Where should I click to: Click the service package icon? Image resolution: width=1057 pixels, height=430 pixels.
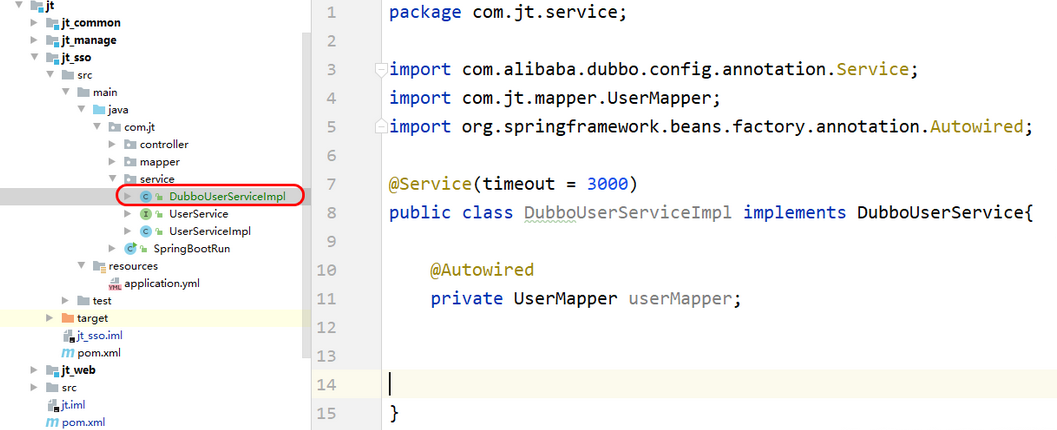click(130, 179)
